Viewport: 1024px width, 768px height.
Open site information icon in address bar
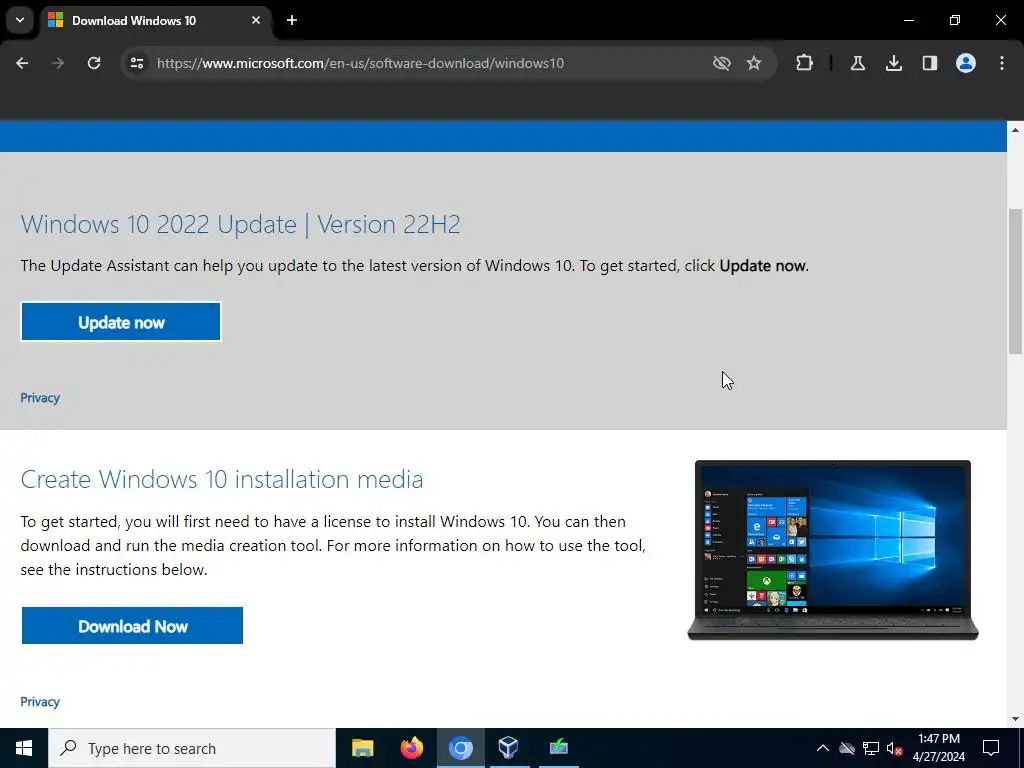tap(136, 63)
